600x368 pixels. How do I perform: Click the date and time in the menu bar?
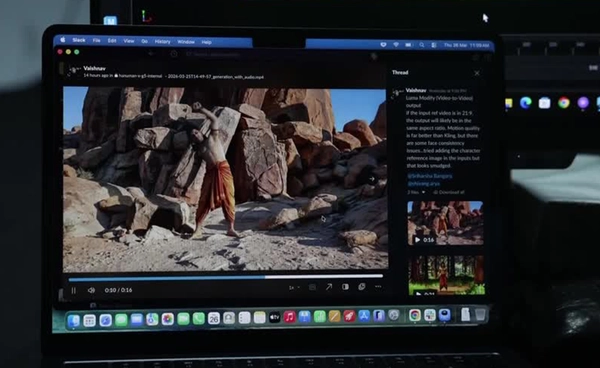pyautogui.click(x=466, y=46)
